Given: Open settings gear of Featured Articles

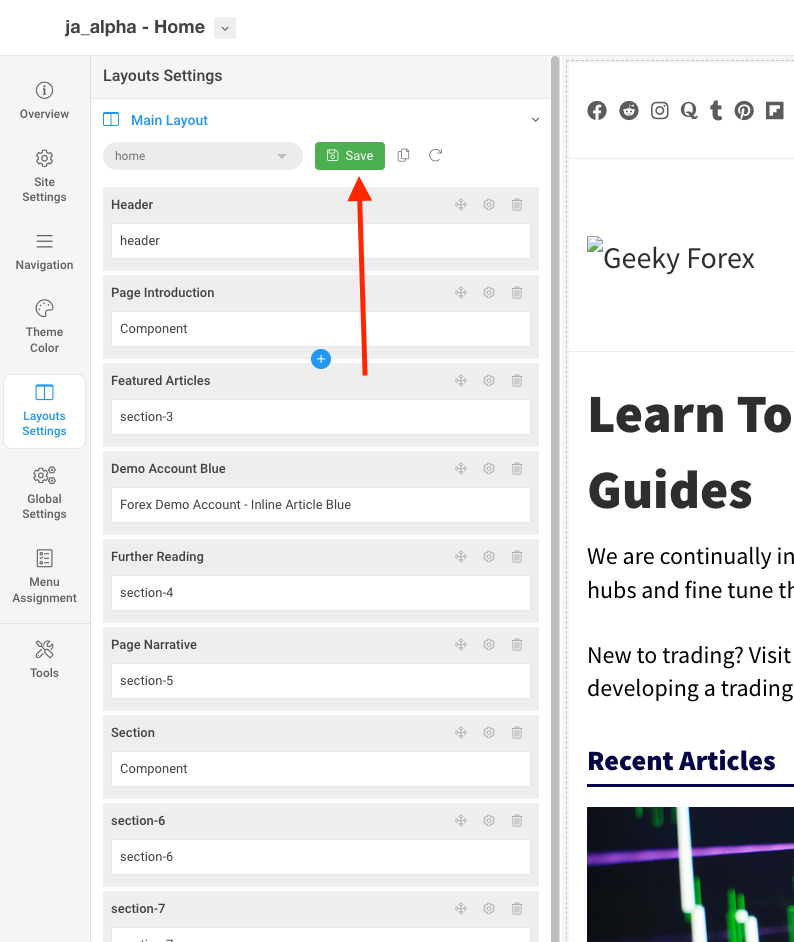Looking at the screenshot, I should coord(489,380).
